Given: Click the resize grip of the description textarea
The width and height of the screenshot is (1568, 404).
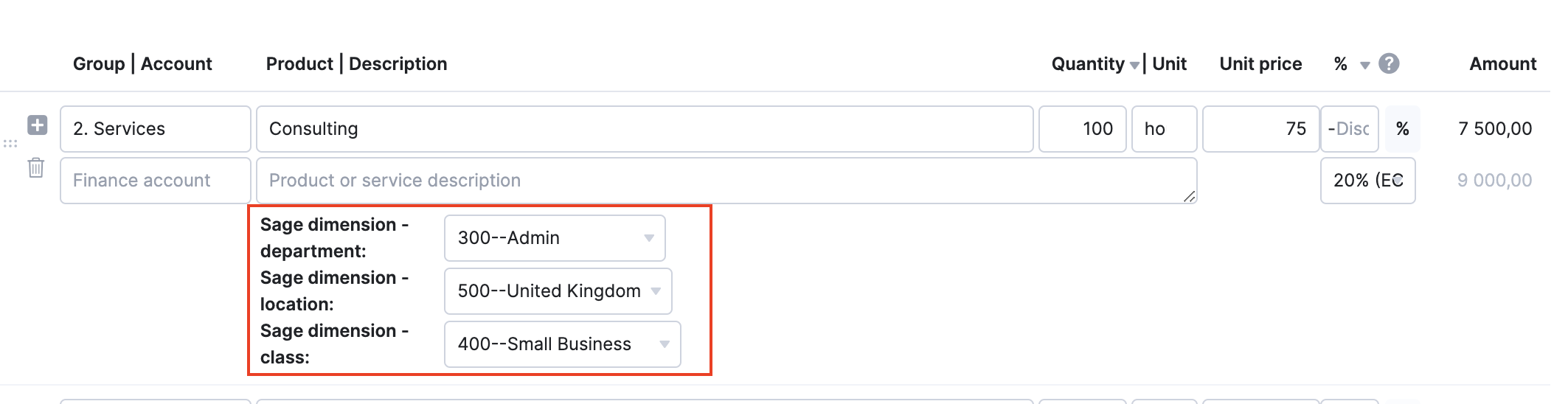Looking at the screenshot, I should (x=1189, y=196).
